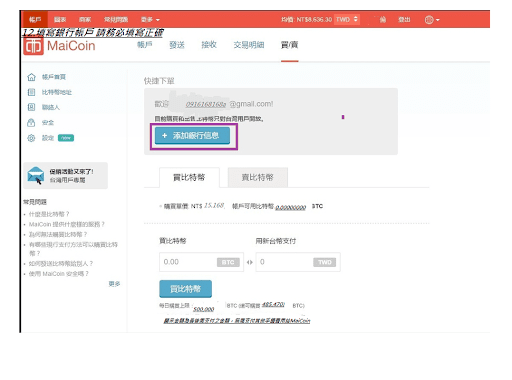Screen dimensions: 512x380
Task: Open 帳戶 in the red top bar
Action: coord(35,19)
